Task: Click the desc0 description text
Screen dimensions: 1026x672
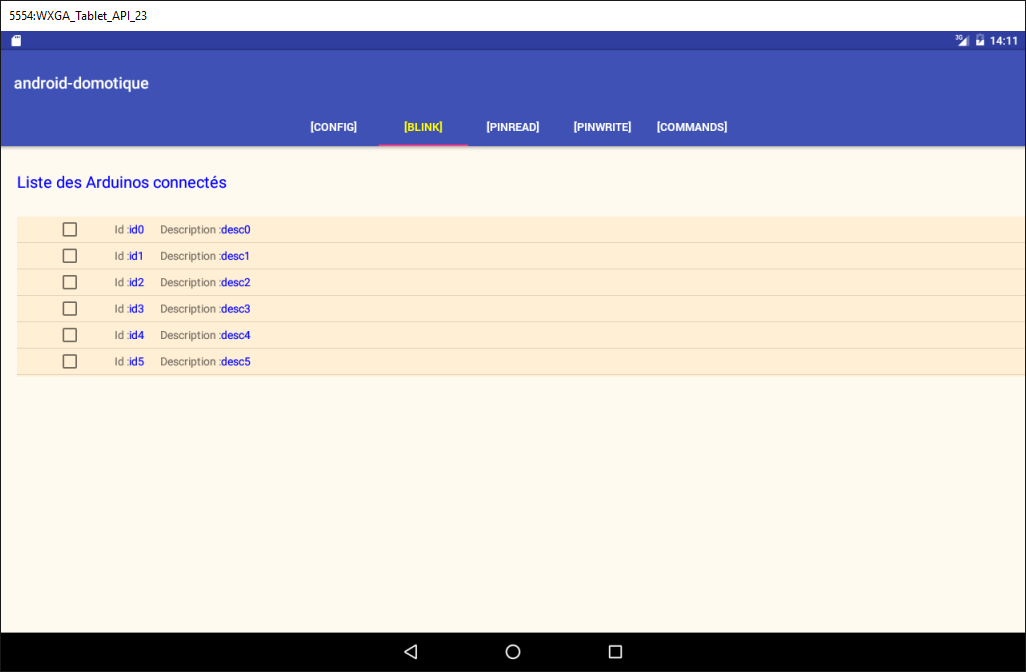Action: point(235,230)
